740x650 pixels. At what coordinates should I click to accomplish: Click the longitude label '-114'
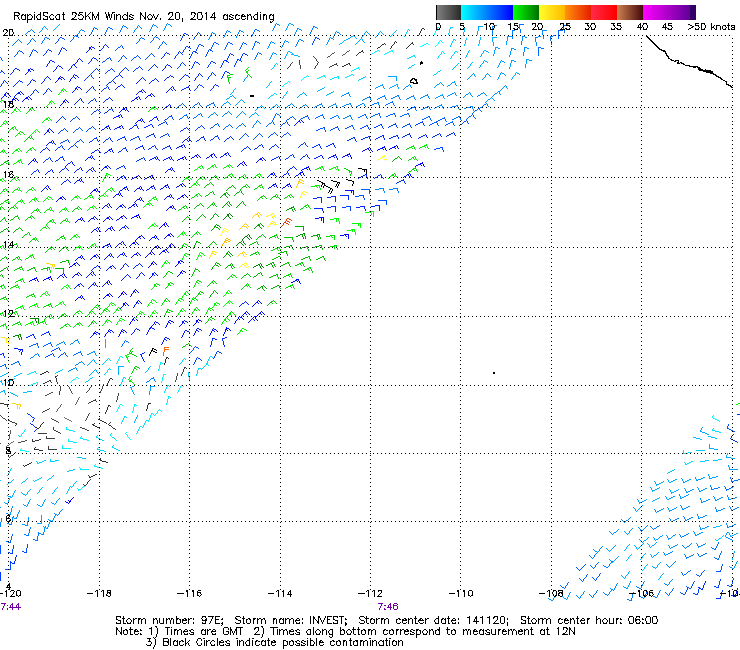tap(280, 593)
